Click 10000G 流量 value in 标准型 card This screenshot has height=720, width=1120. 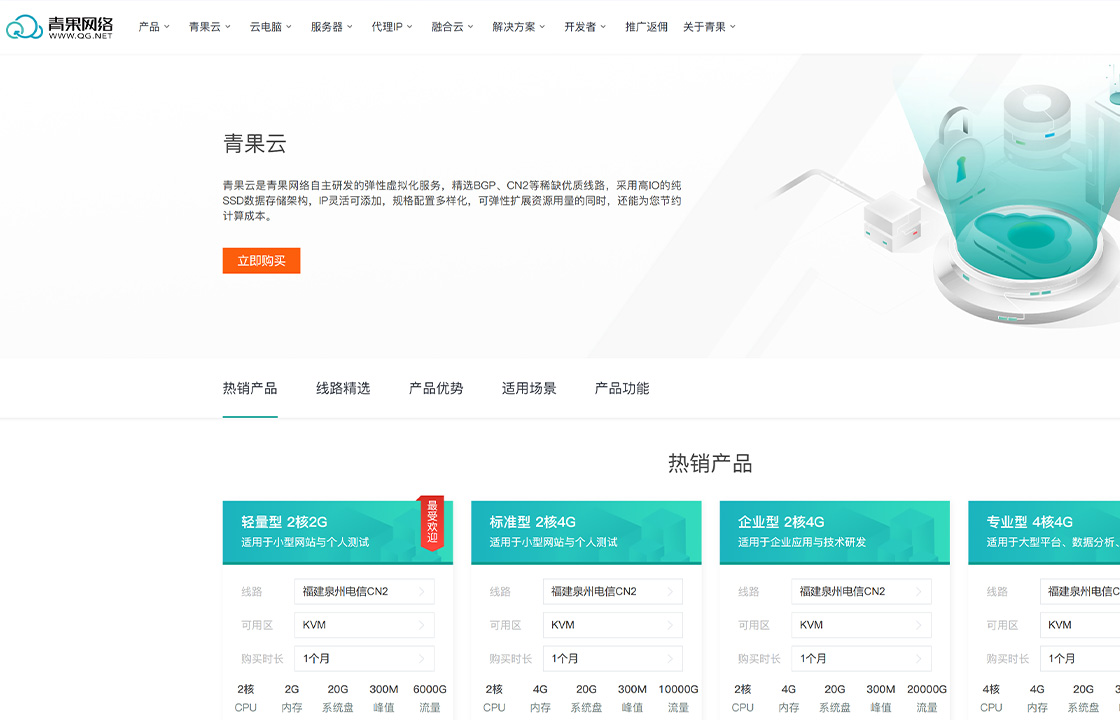click(678, 689)
